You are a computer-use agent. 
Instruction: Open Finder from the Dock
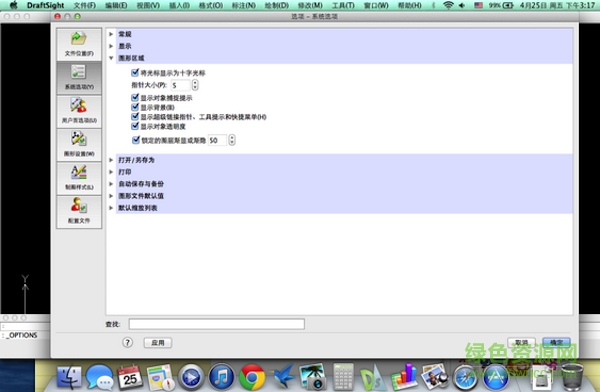[69, 377]
